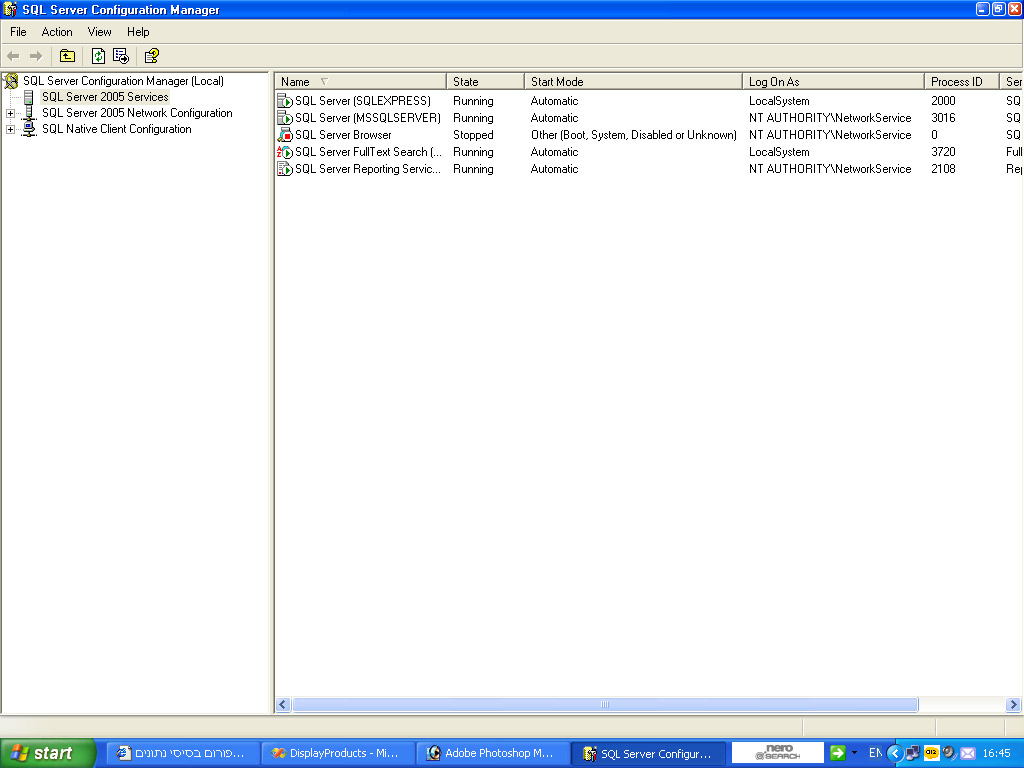This screenshot has height=768, width=1024.
Task: Sort by the Log On As column
Action: tap(832, 82)
